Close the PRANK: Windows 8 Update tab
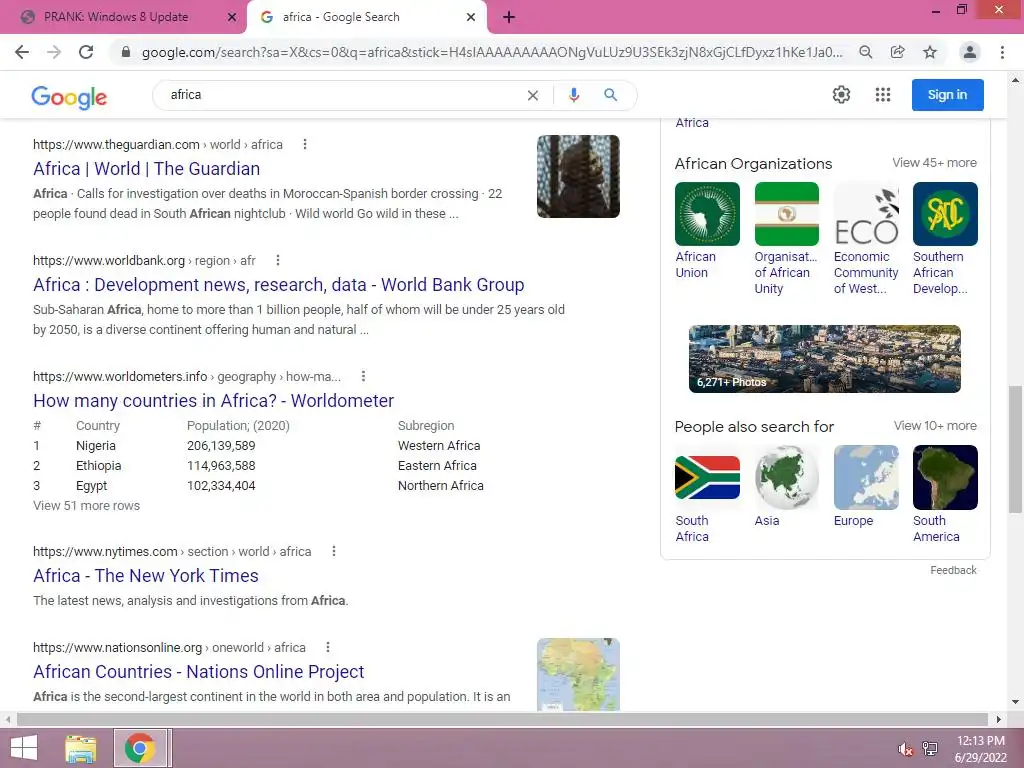This screenshot has width=1024, height=768. (x=232, y=18)
